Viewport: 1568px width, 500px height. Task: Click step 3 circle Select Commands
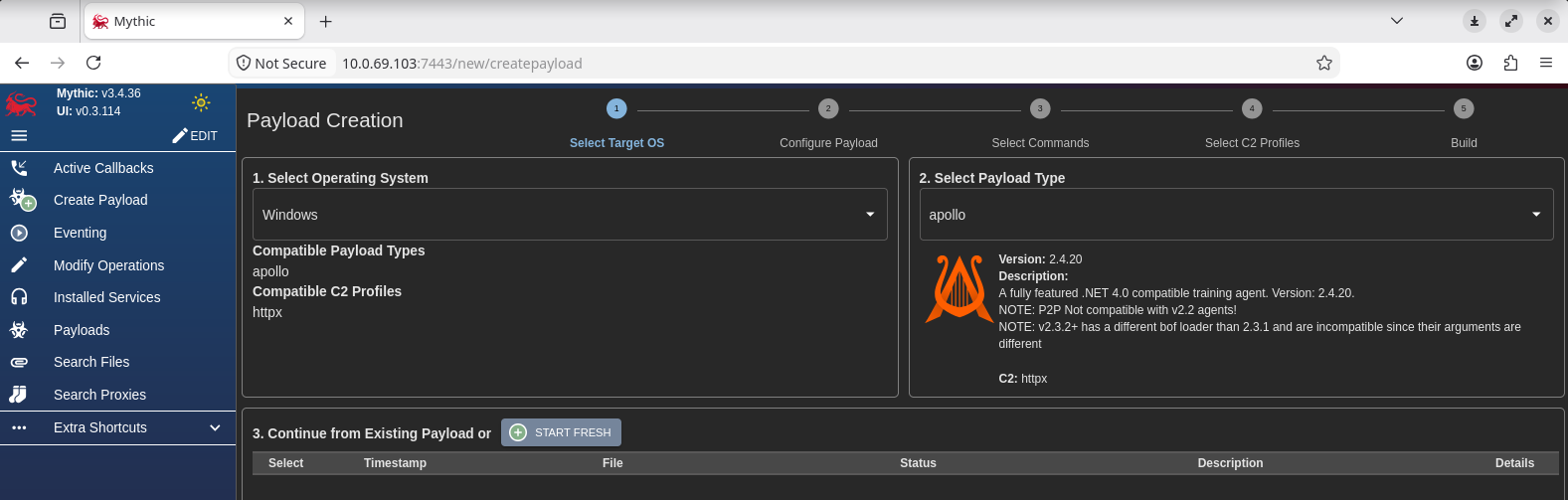(x=1040, y=108)
